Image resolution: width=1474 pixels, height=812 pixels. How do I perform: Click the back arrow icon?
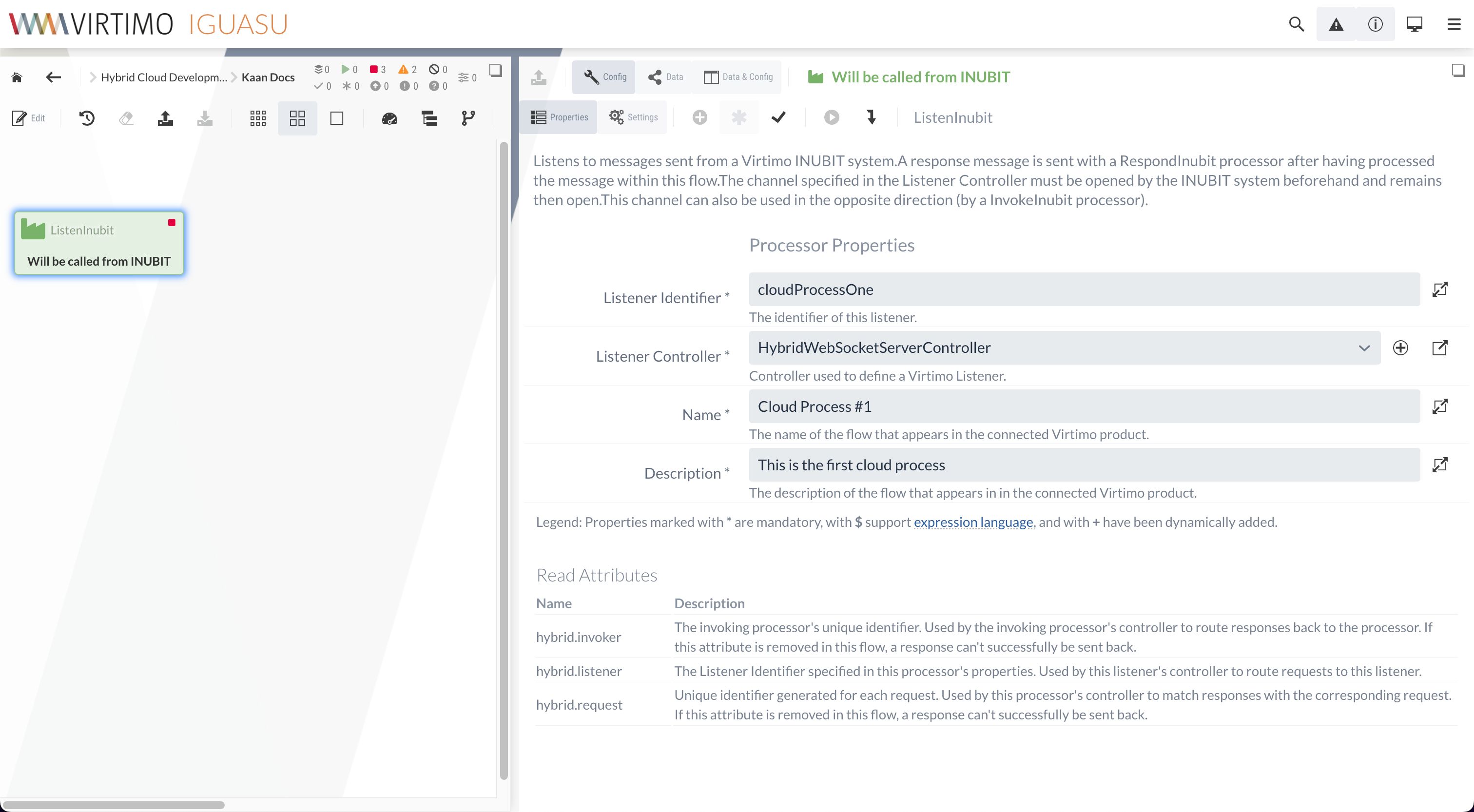(53, 77)
